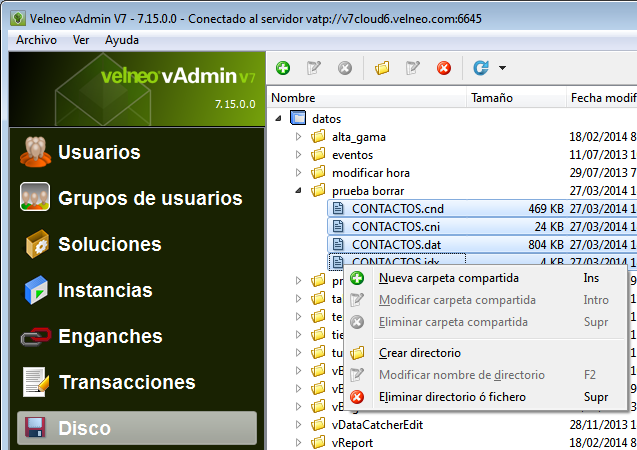Sort by the Tamaño column header
This screenshot has height=450, width=637.
tap(516, 97)
